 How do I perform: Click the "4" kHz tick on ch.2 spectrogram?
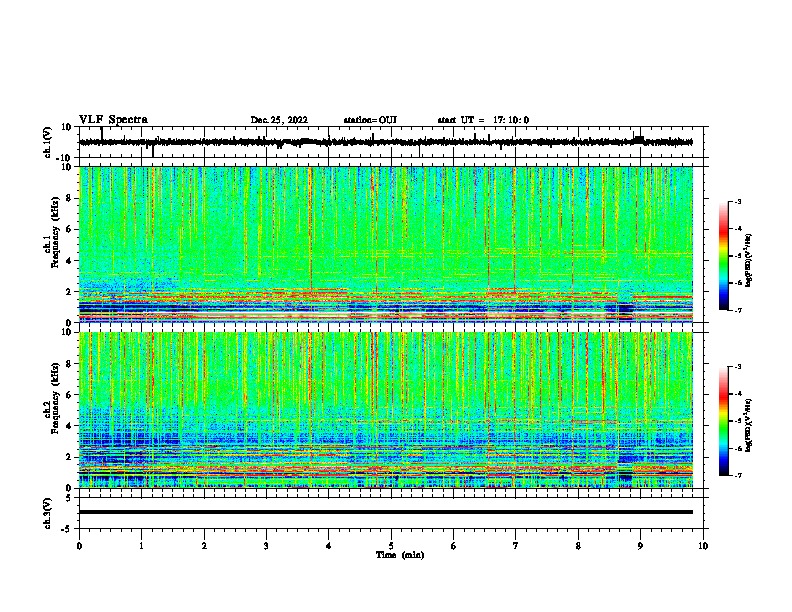point(69,426)
